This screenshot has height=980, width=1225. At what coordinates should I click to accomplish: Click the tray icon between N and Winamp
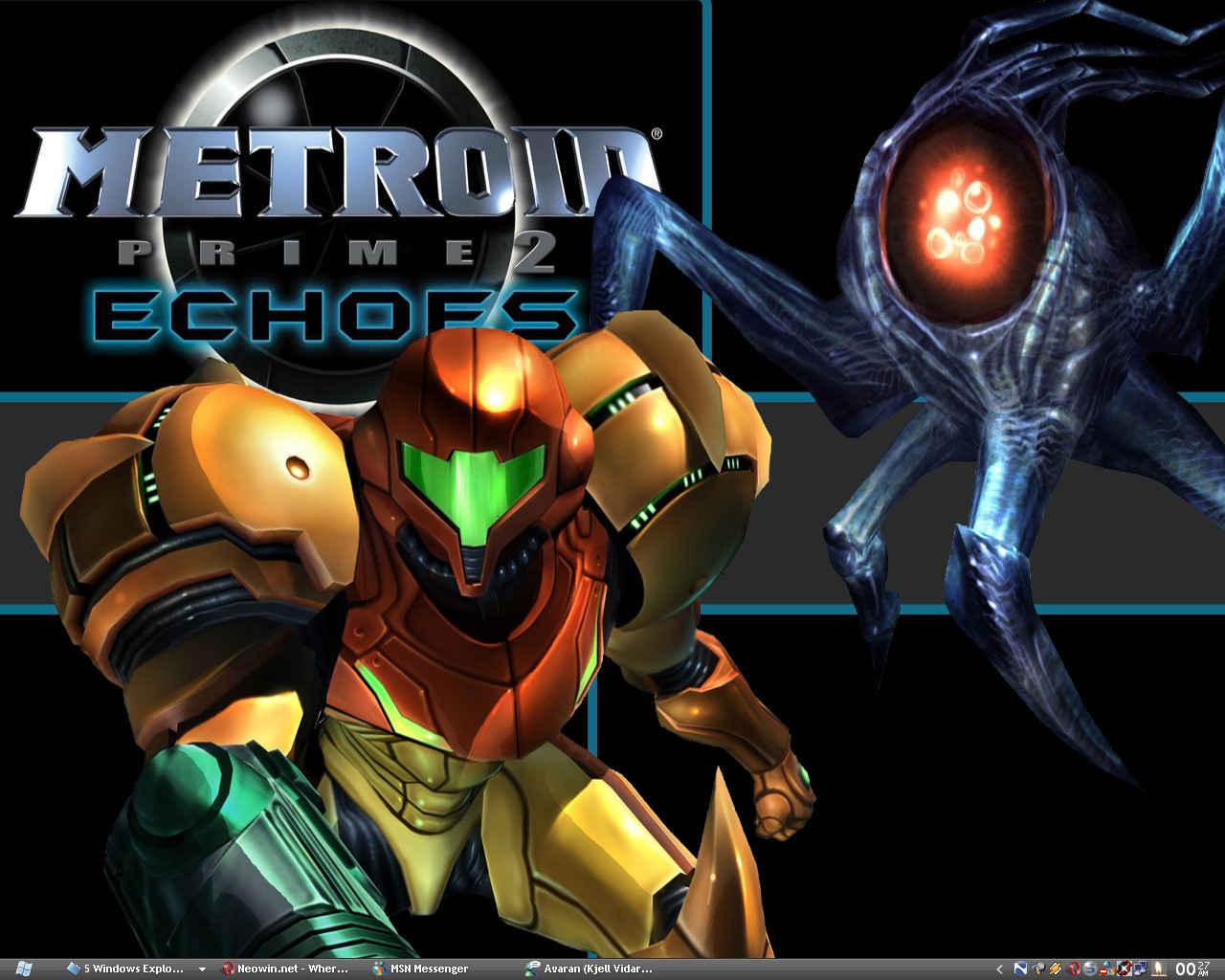(1038, 969)
